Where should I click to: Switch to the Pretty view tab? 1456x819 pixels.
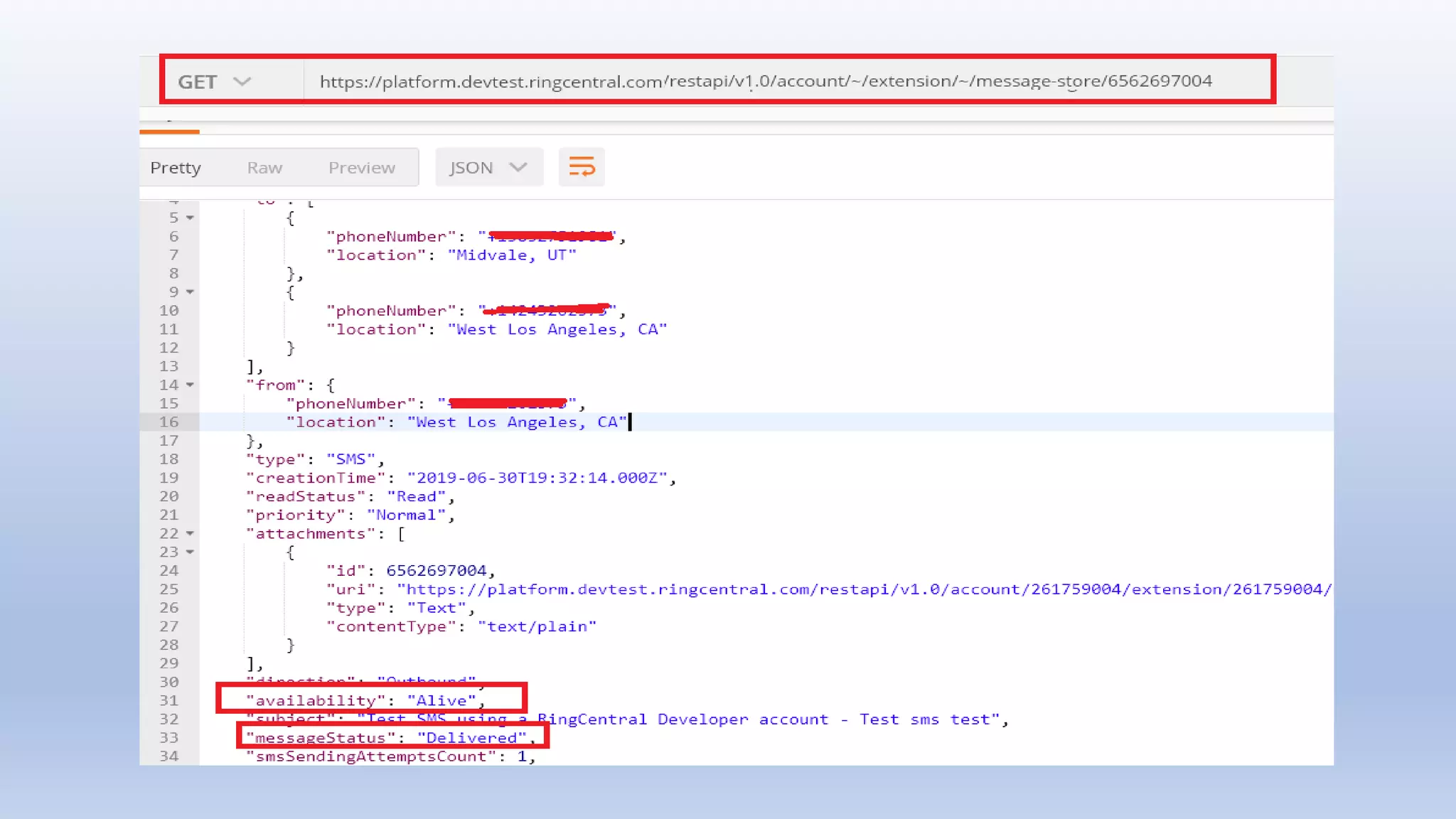coord(176,168)
